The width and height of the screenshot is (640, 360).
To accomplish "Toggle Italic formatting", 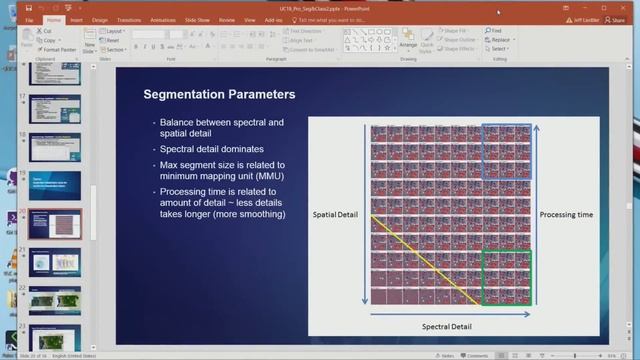I will point(144,47).
